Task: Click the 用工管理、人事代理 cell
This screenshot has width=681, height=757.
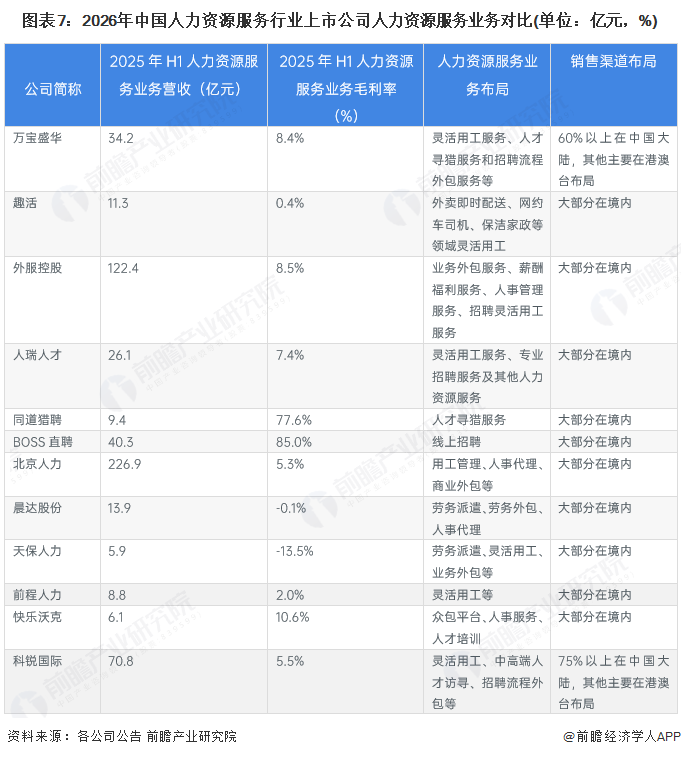Action: coord(487,475)
